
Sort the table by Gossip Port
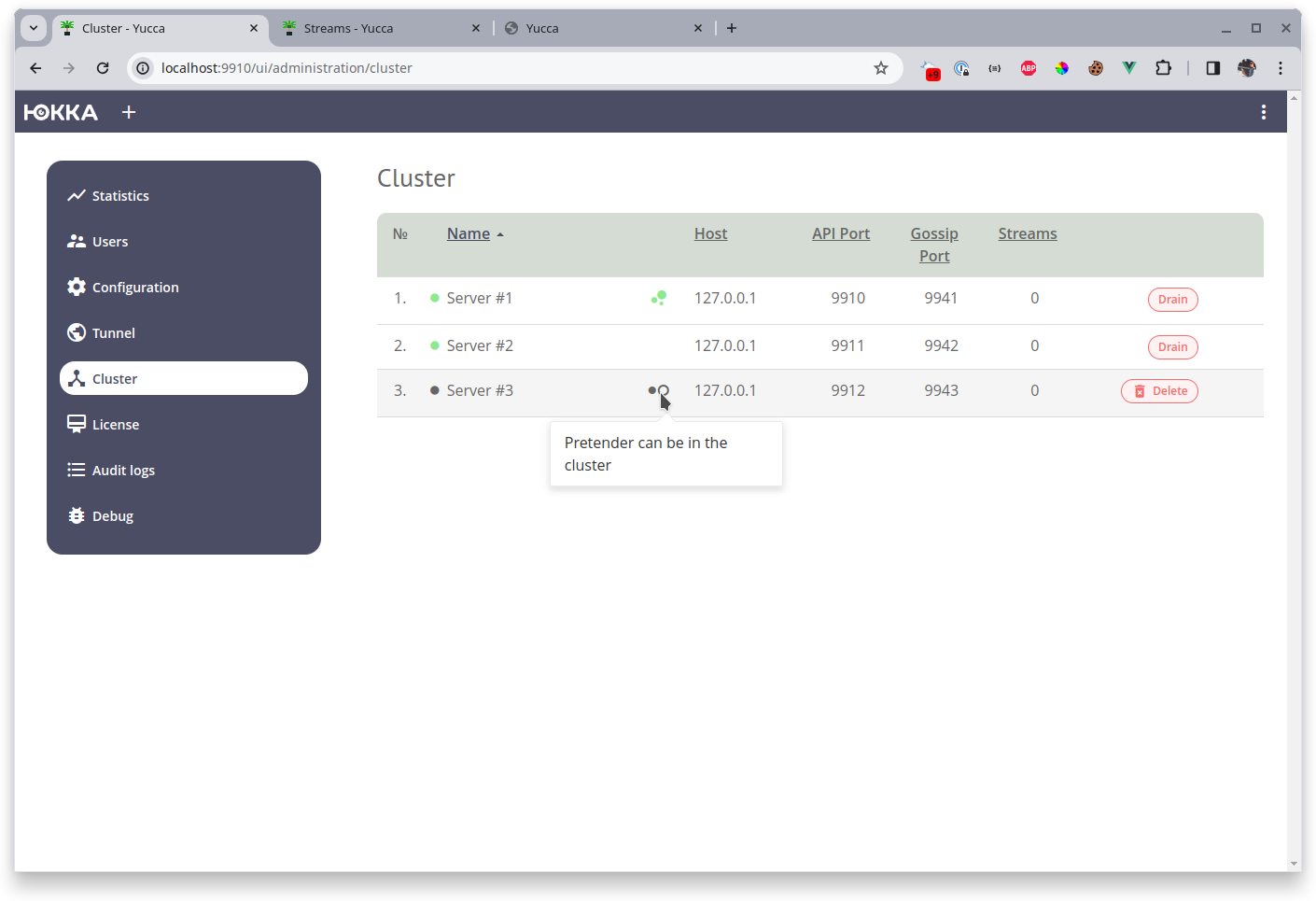(934, 245)
